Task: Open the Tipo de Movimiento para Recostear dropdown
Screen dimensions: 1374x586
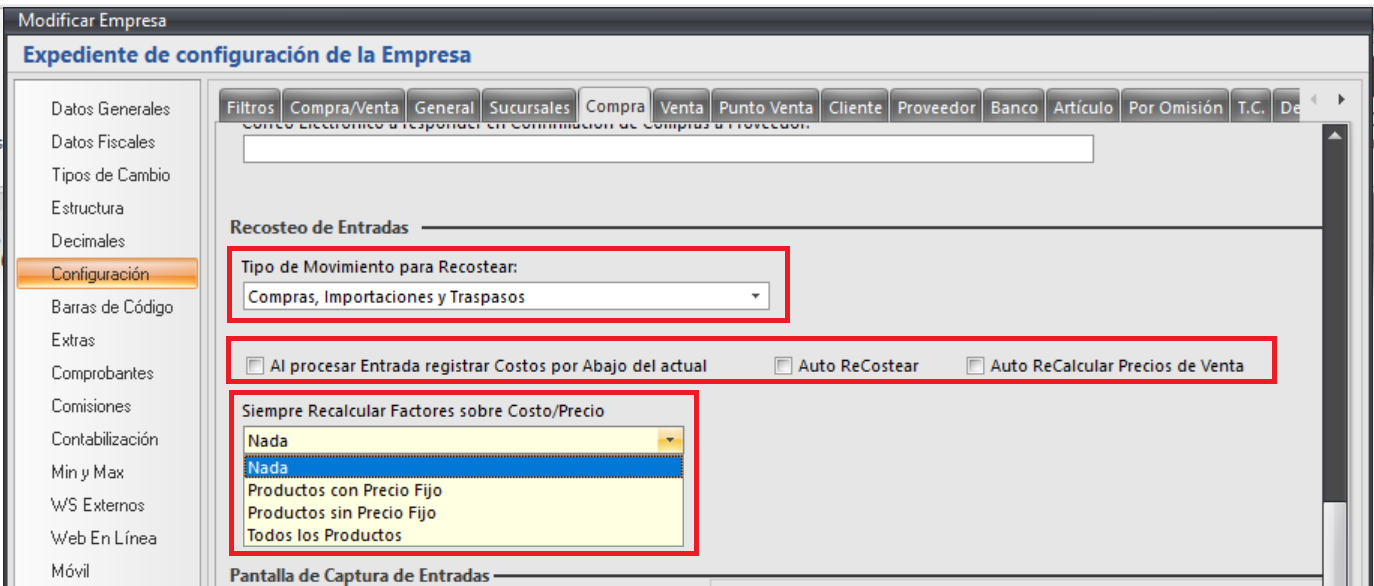Action: click(x=754, y=296)
